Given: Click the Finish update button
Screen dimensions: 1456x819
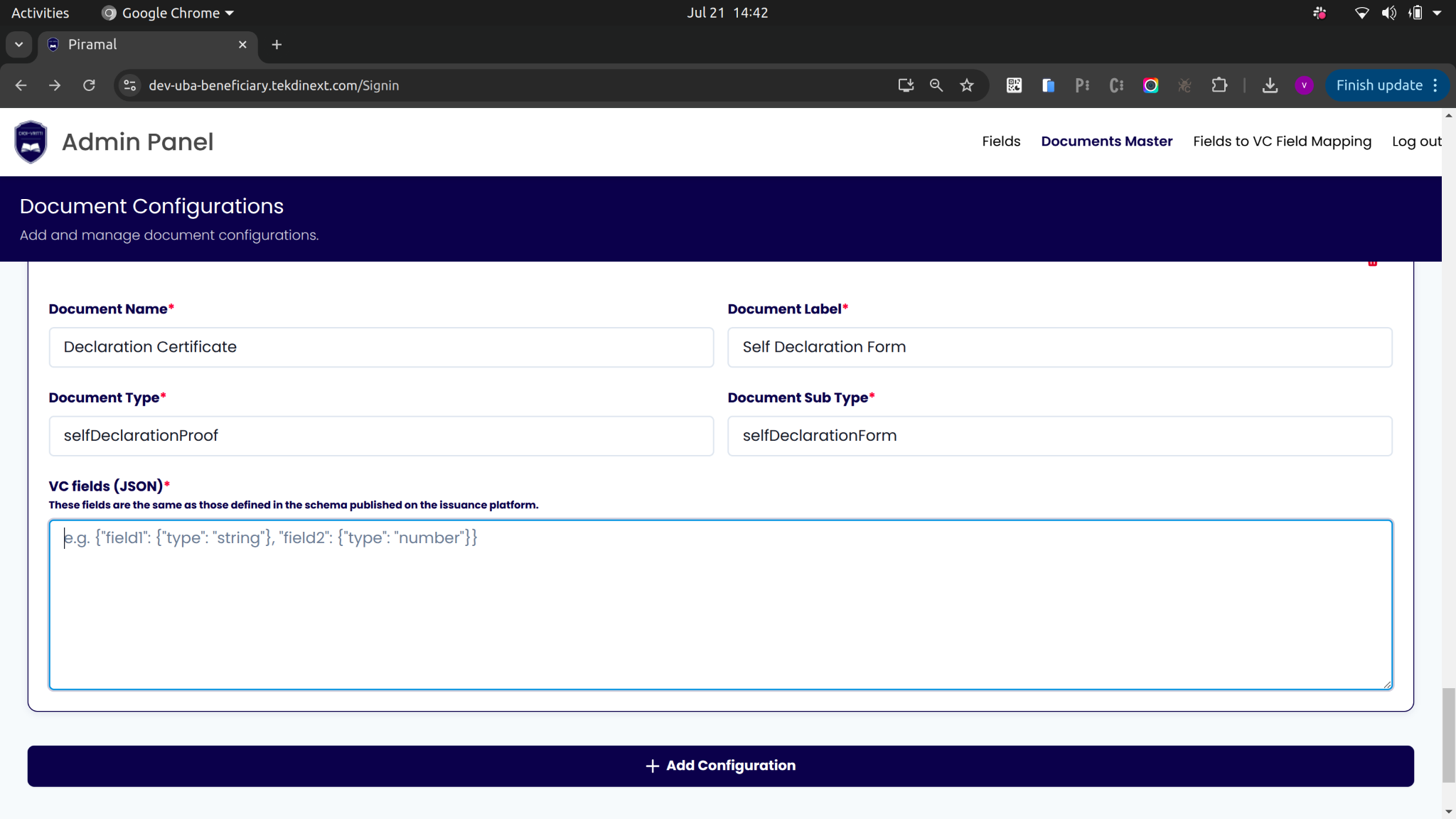Looking at the screenshot, I should [x=1379, y=85].
